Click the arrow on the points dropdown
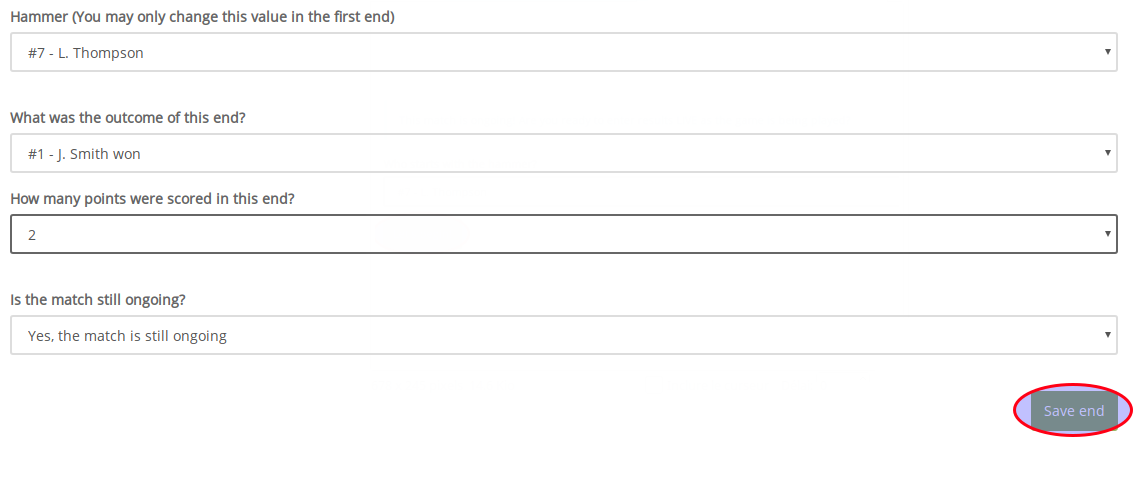1133x489 pixels. pyautogui.click(x=1107, y=234)
